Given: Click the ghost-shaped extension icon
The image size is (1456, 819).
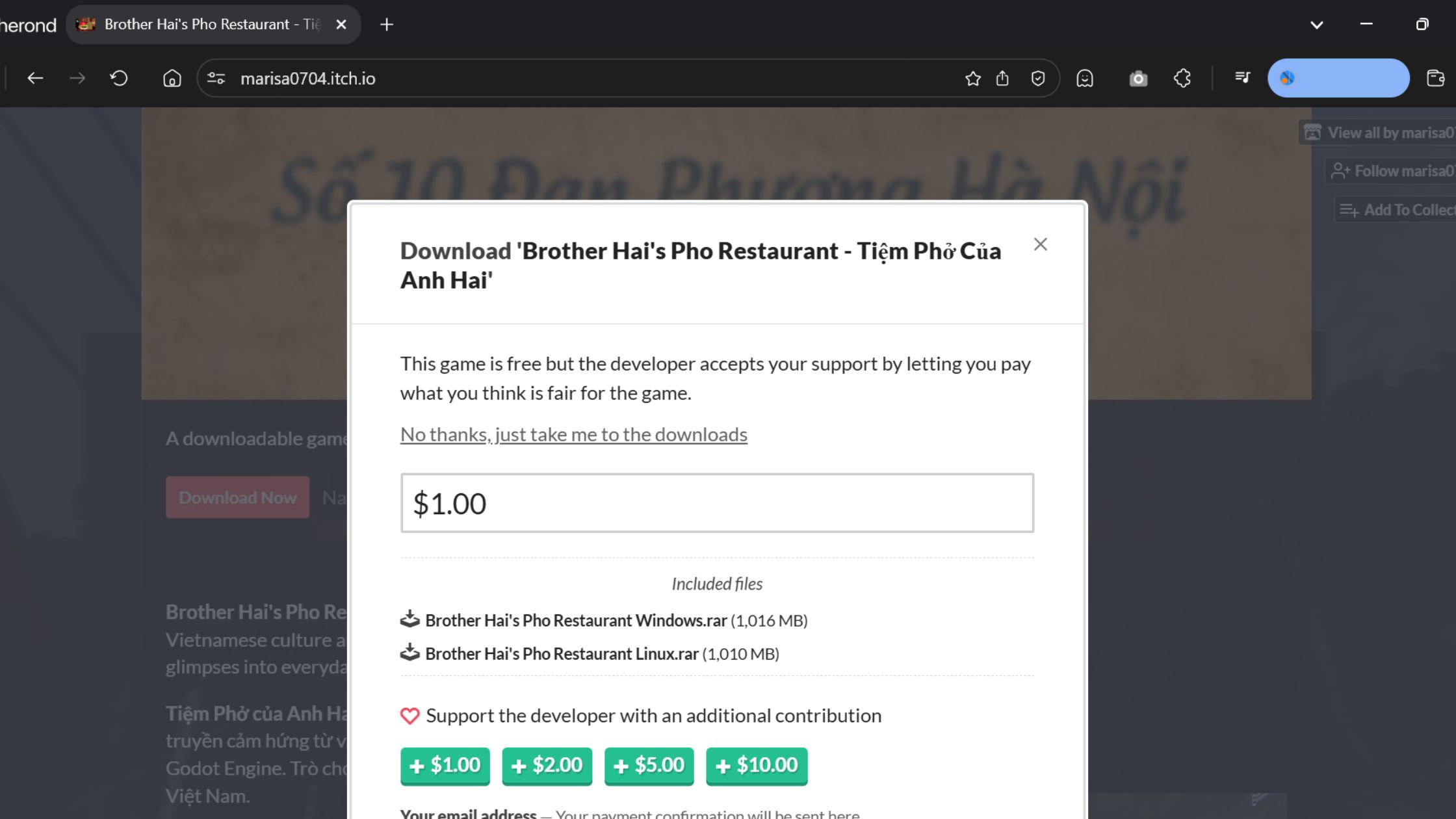Looking at the screenshot, I should 1085,78.
